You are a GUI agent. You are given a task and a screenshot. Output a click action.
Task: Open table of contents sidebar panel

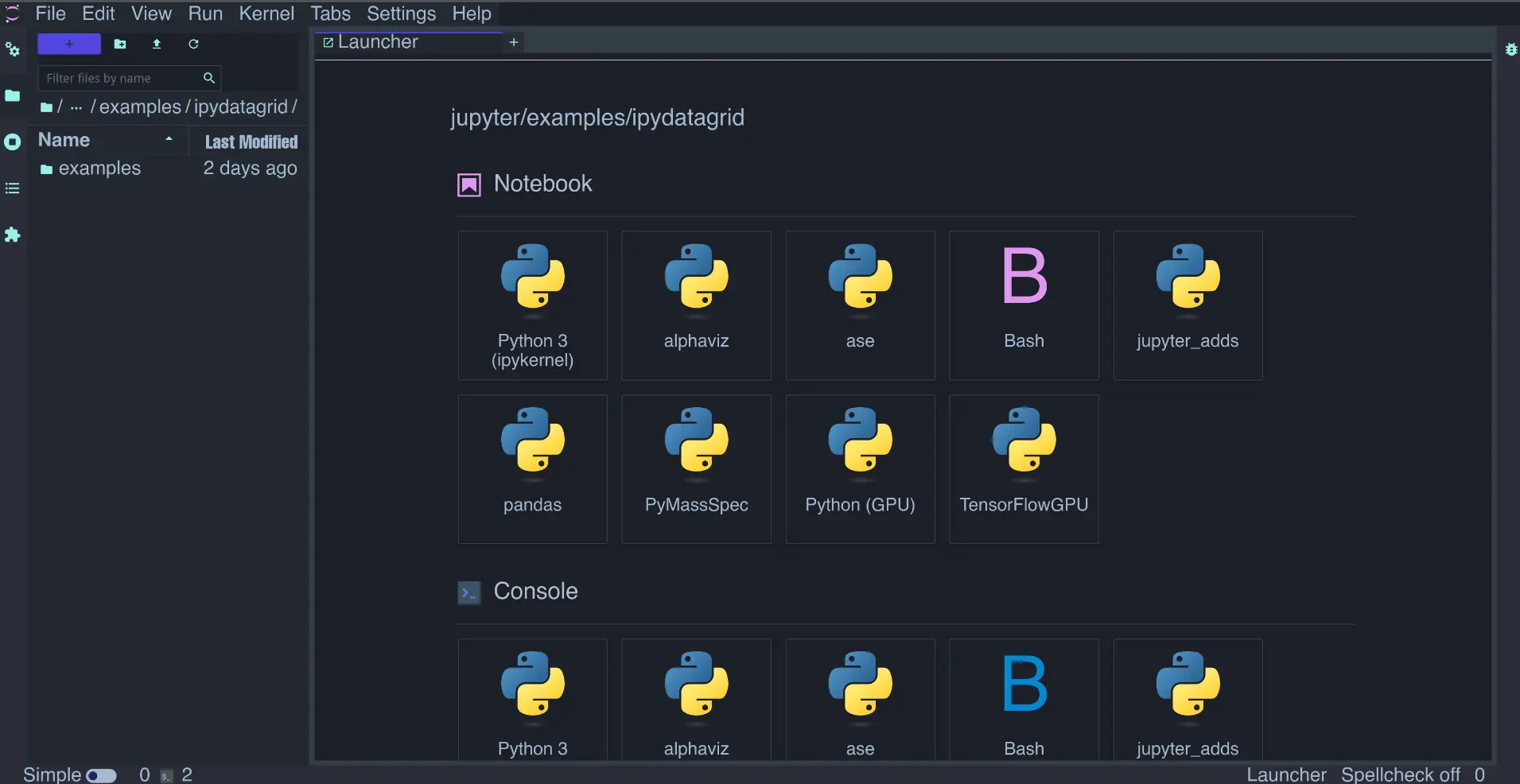pyautogui.click(x=13, y=188)
